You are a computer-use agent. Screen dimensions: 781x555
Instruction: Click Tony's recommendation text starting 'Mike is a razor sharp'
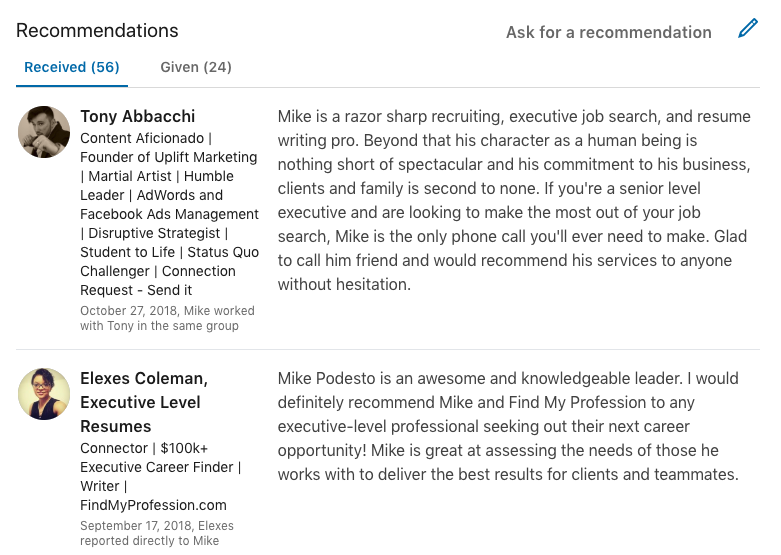pyautogui.click(x=514, y=200)
